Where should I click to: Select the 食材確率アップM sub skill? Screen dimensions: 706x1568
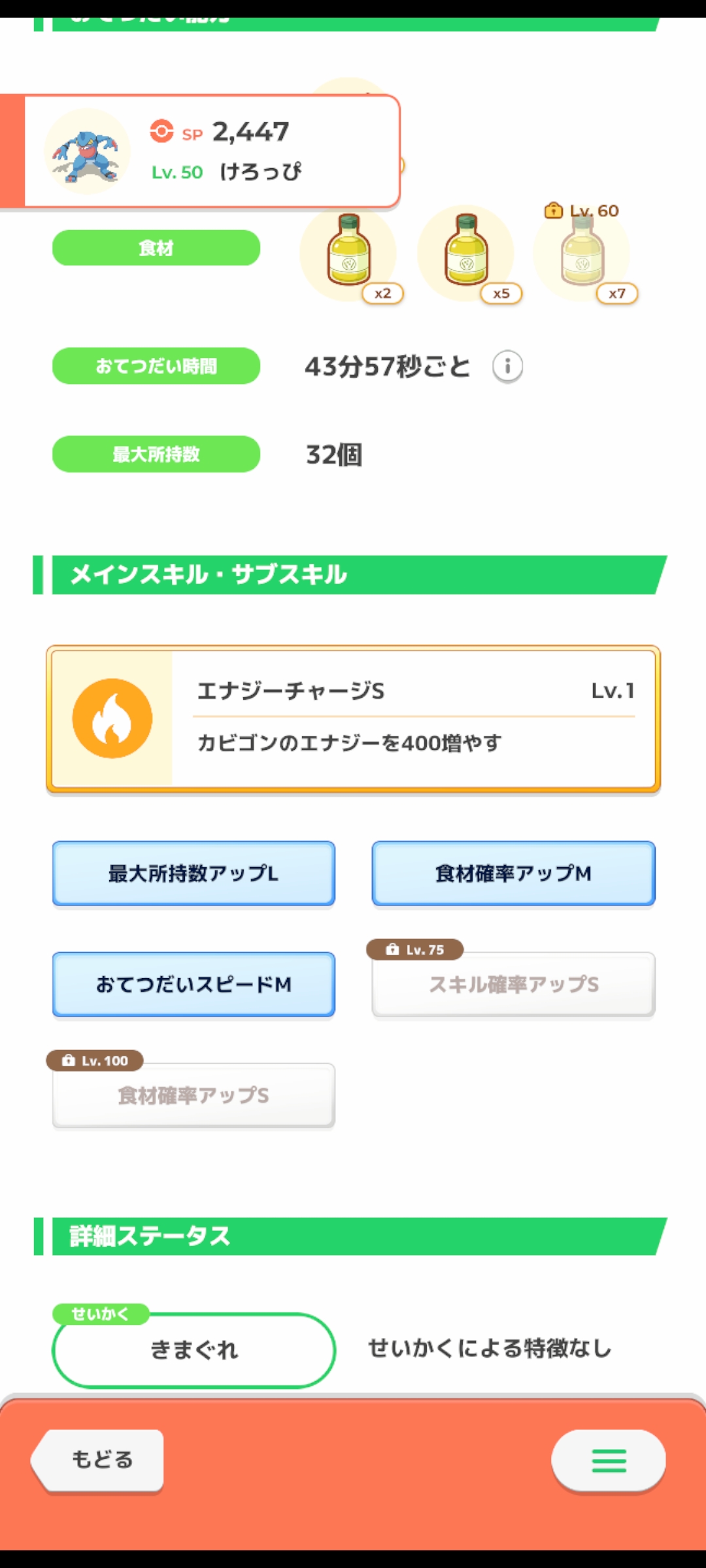(513, 873)
